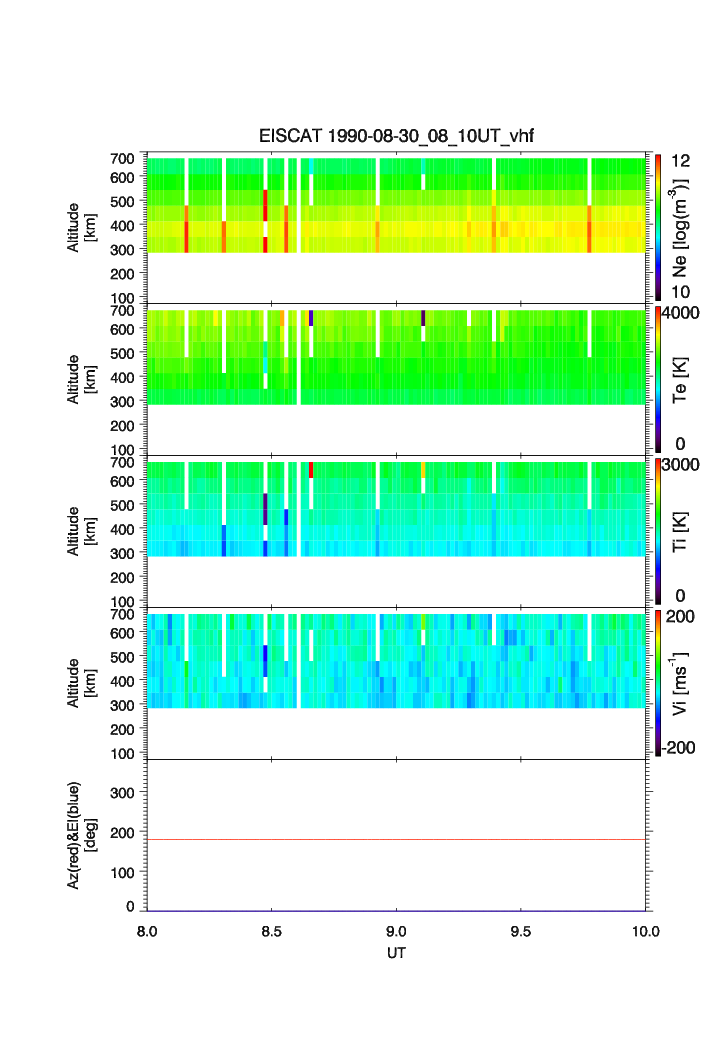
Task: Click the 0 label on Ti colorbar
Action: (680, 596)
